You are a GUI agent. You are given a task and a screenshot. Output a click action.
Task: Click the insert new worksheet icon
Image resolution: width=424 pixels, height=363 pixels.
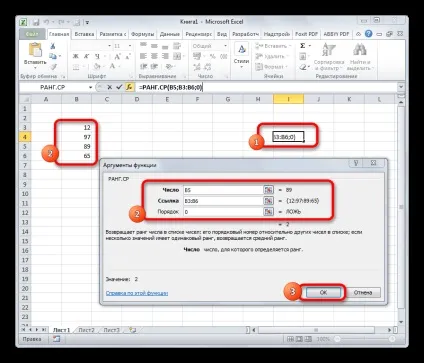133,330
